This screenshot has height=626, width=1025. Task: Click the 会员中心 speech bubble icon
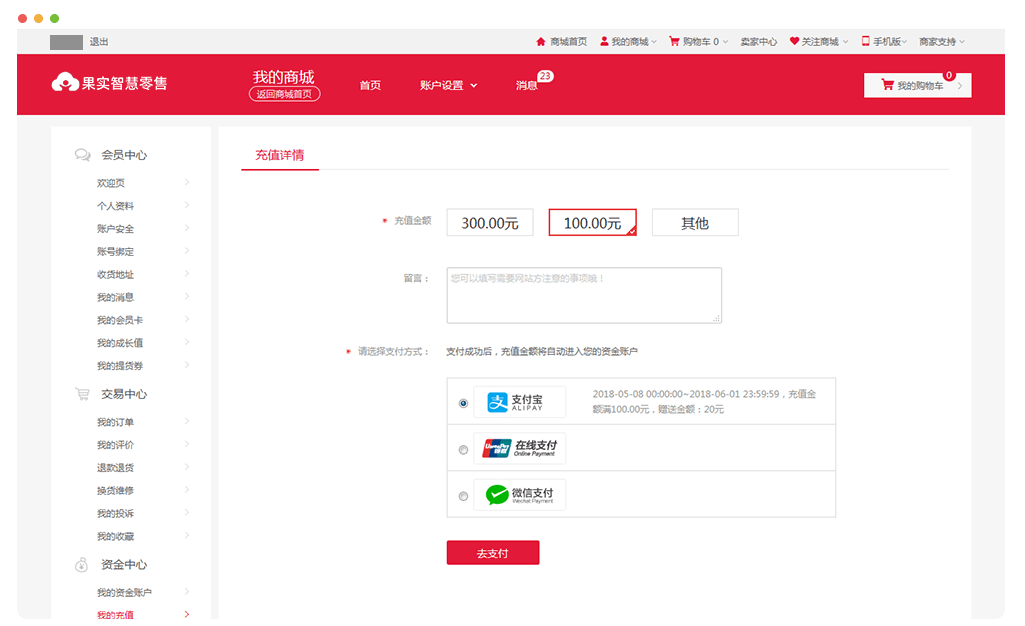(x=82, y=154)
